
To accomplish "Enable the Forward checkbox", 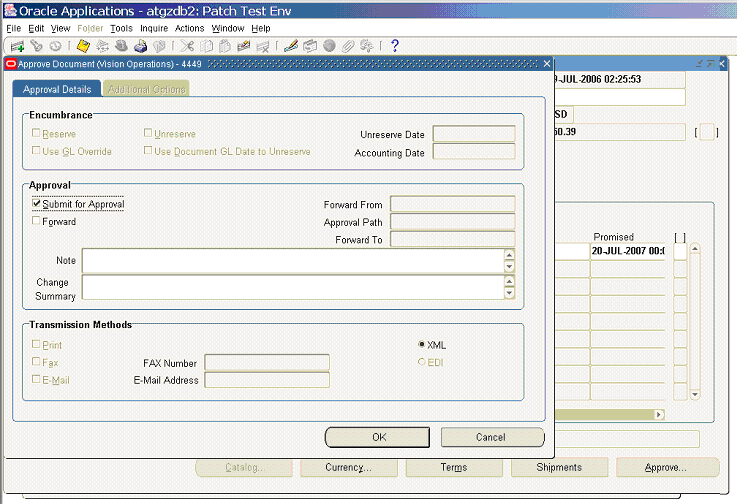I will coord(36,220).
